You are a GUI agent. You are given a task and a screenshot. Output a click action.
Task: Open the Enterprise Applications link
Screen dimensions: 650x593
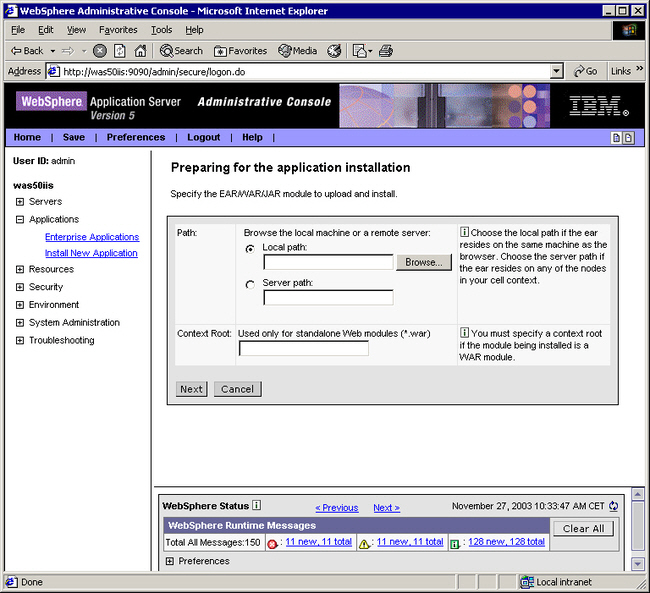tap(92, 237)
